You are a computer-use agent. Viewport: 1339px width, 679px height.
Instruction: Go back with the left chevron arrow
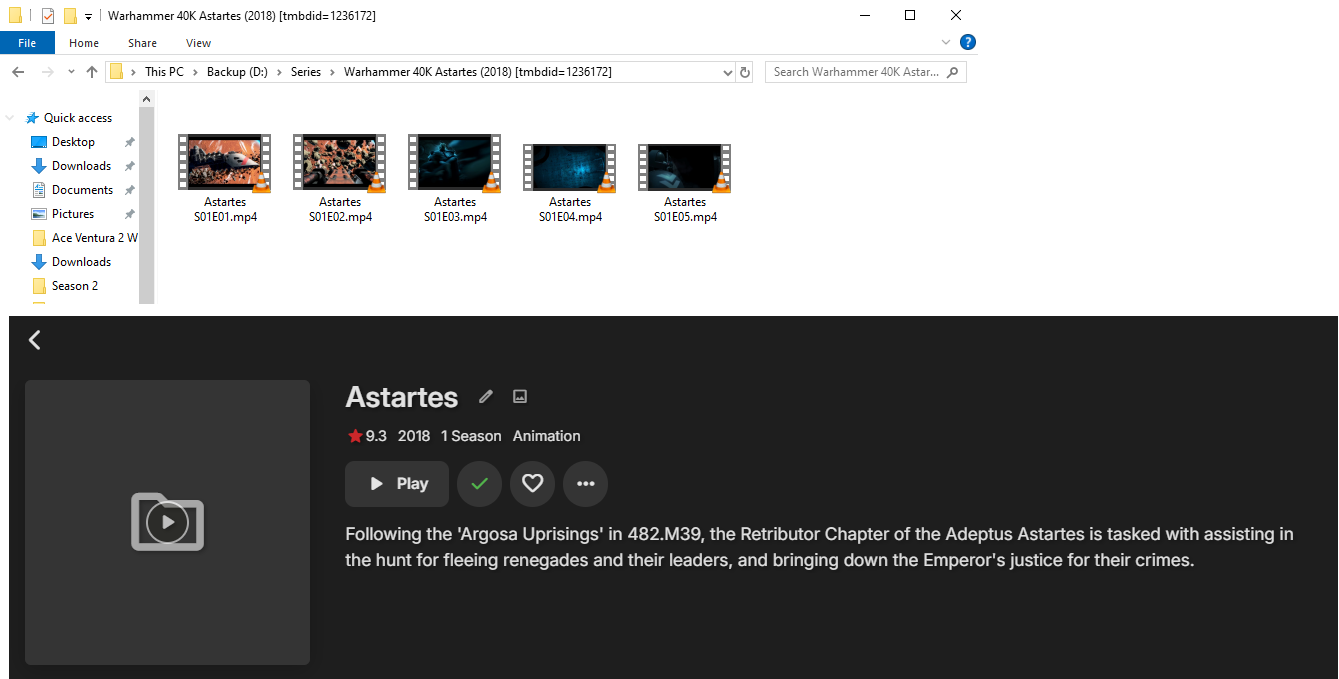(35, 340)
